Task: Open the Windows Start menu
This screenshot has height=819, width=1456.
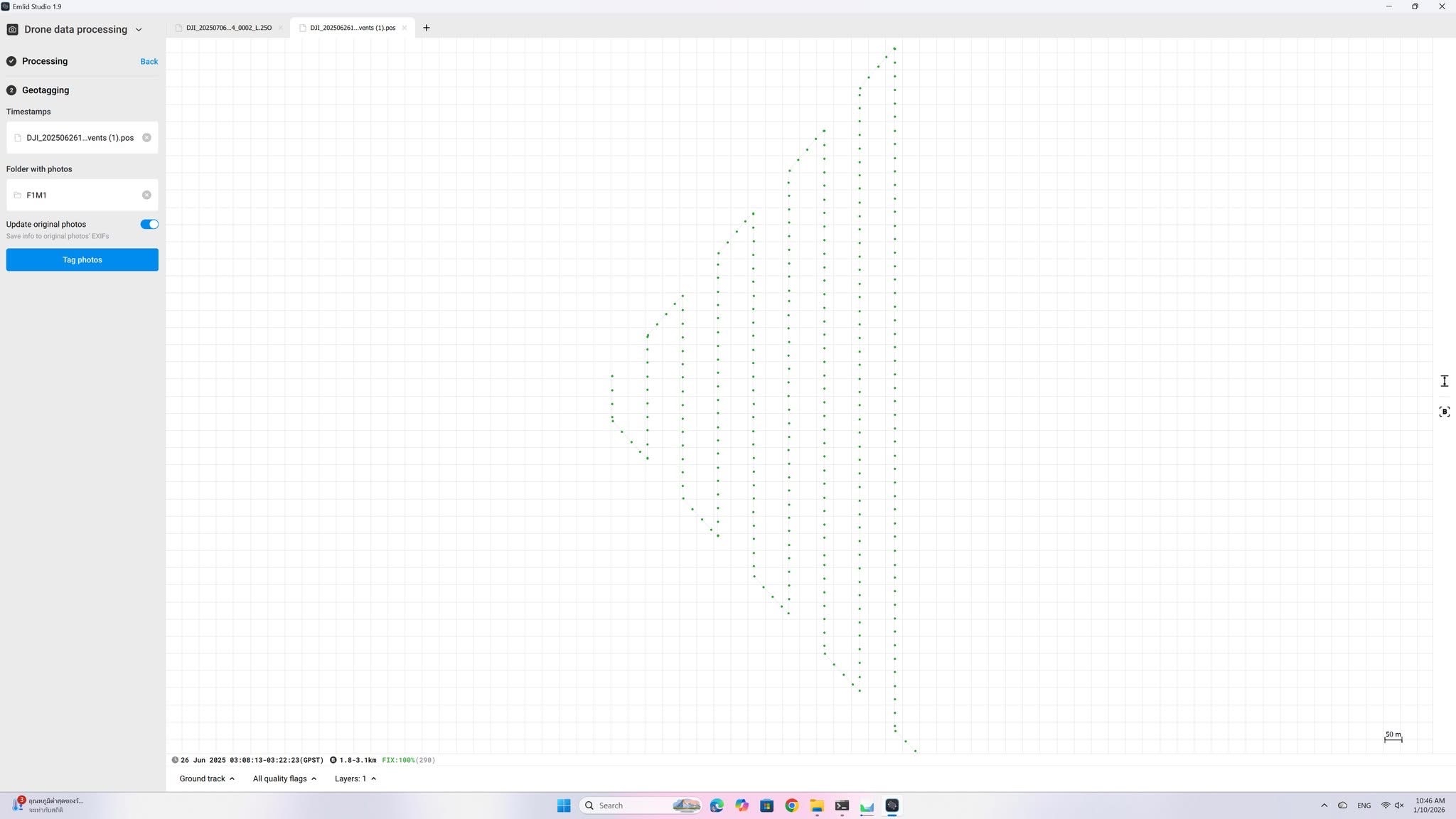Action: click(564, 805)
